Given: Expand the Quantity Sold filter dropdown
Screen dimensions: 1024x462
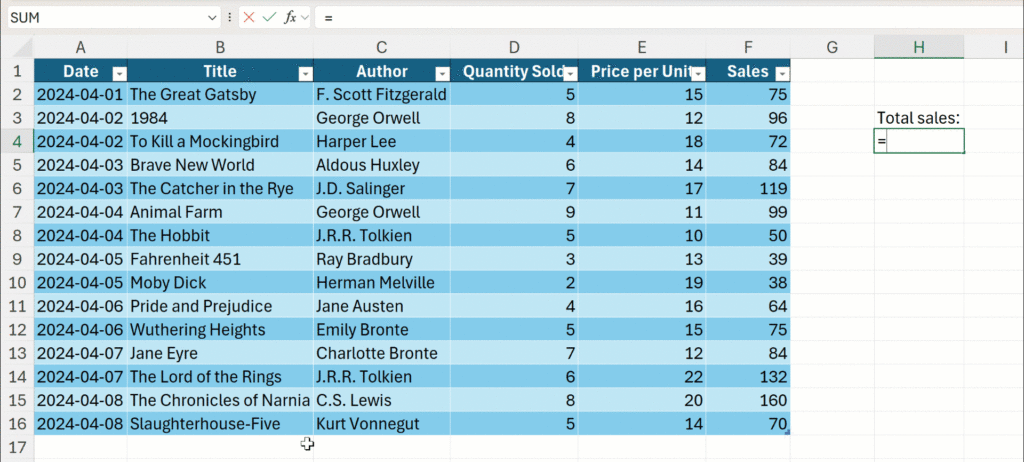Looking at the screenshot, I should 569,73.
